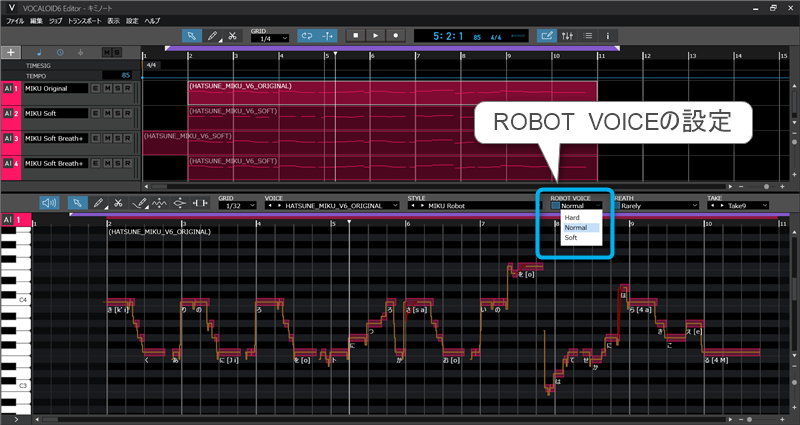Mute the MIKU Soft track

(107, 113)
